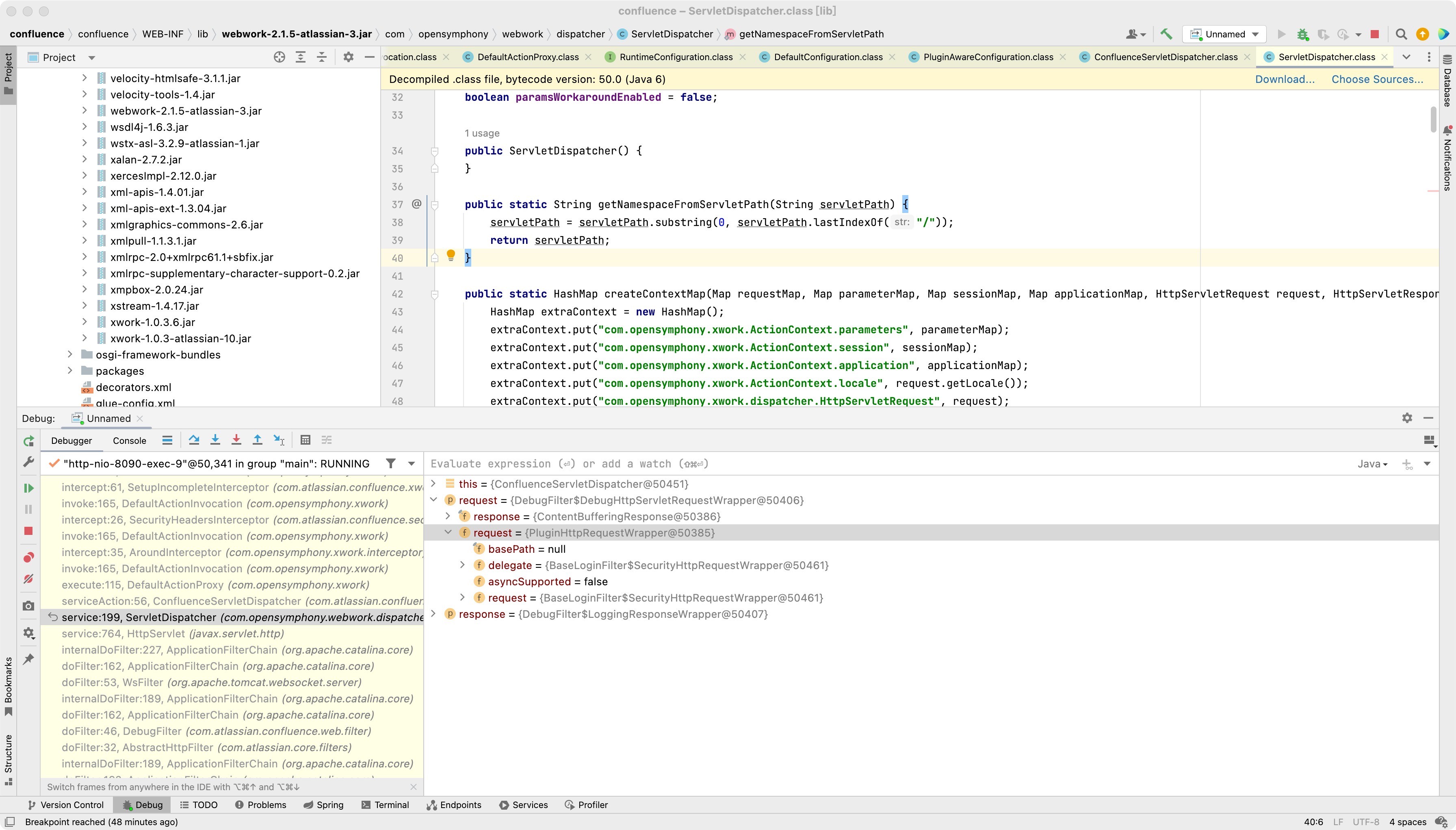1456x830 pixels.
Task: Click the Rerun debug session icon
Action: (28, 441)
